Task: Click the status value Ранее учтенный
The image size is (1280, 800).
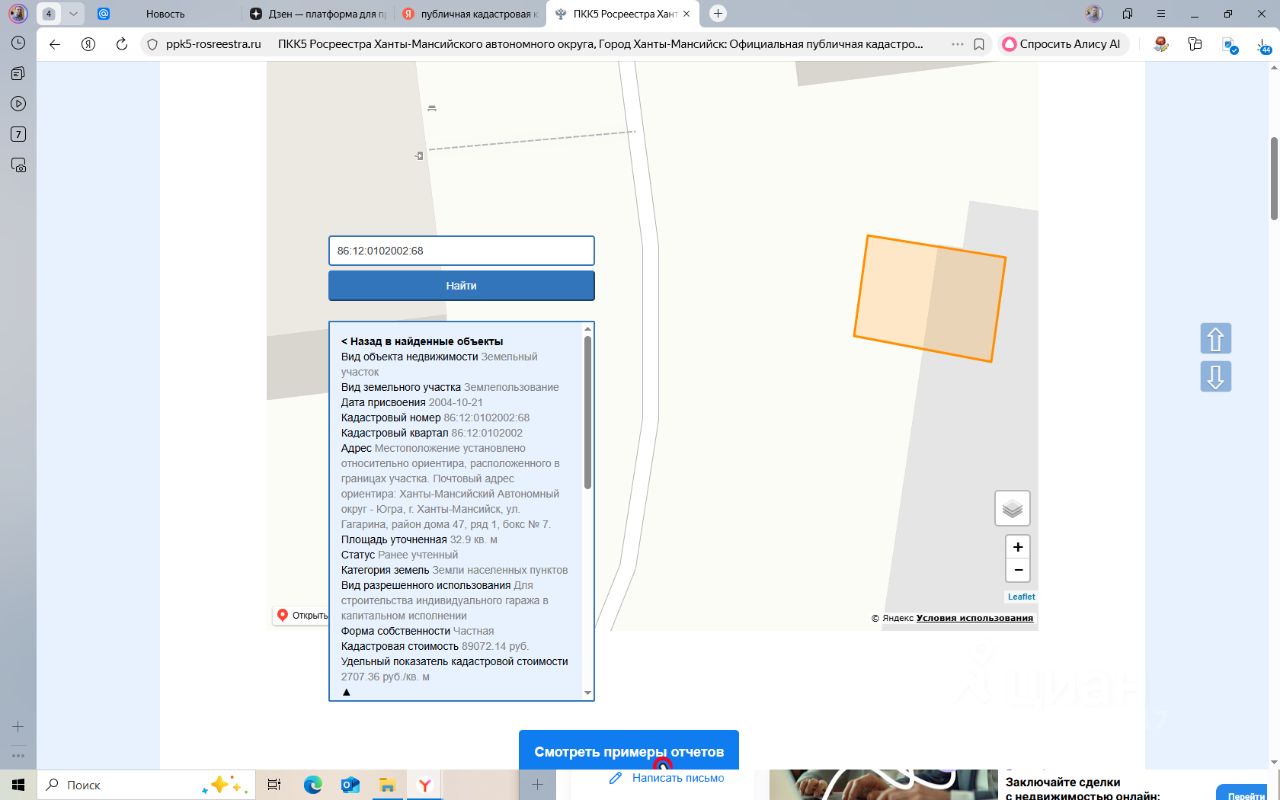Action: tap(418, 555)
